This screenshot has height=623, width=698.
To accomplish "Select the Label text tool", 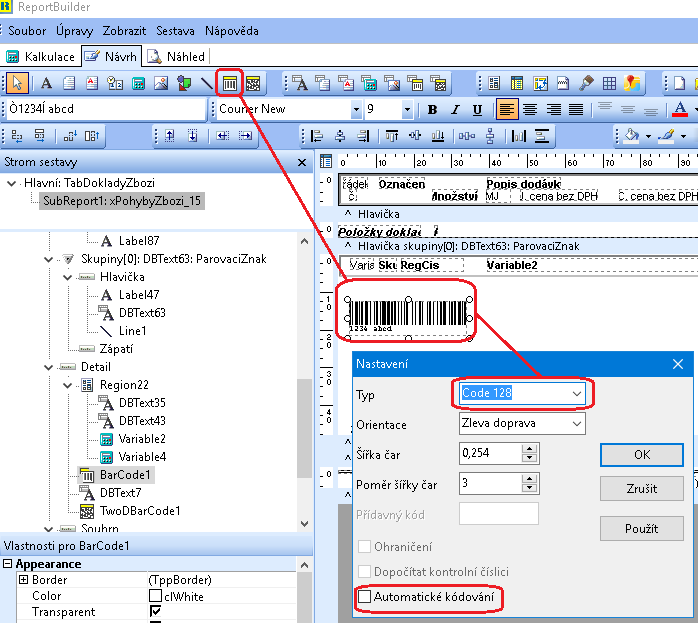I will [46, 83].
